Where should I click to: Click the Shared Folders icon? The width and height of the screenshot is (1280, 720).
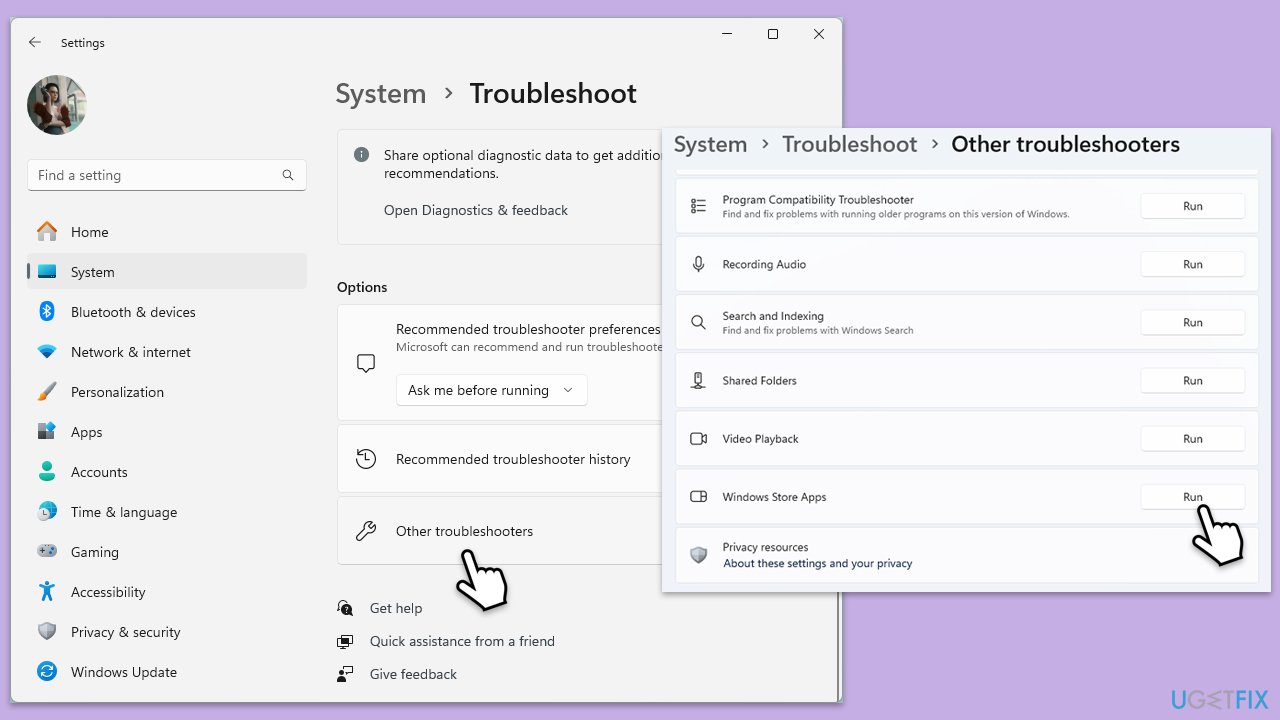click(699, 380)
